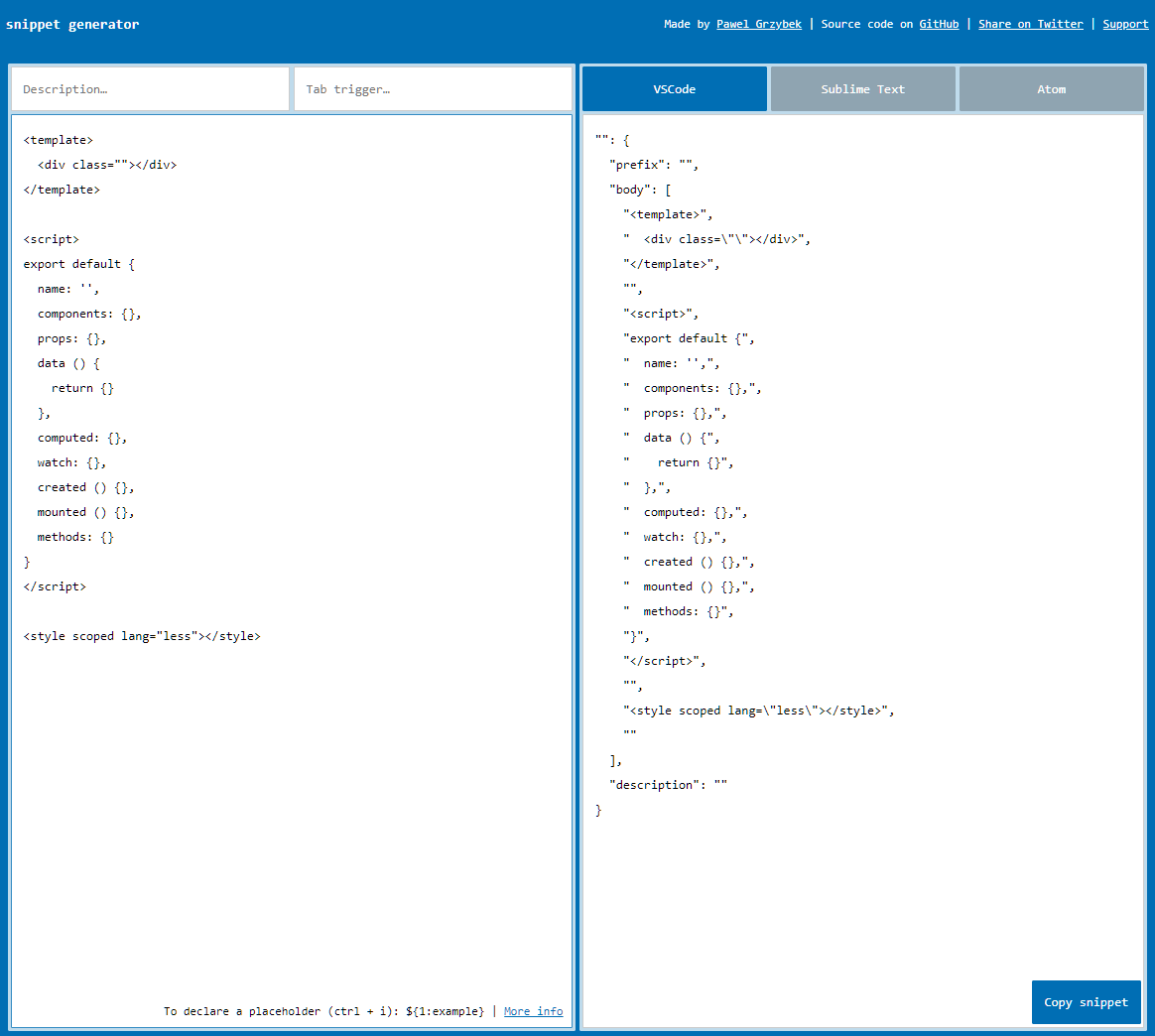This screenshot has height=1036, width=1155.
Task: Click the "name: ''," editor line
Action: tap(67, 289)
